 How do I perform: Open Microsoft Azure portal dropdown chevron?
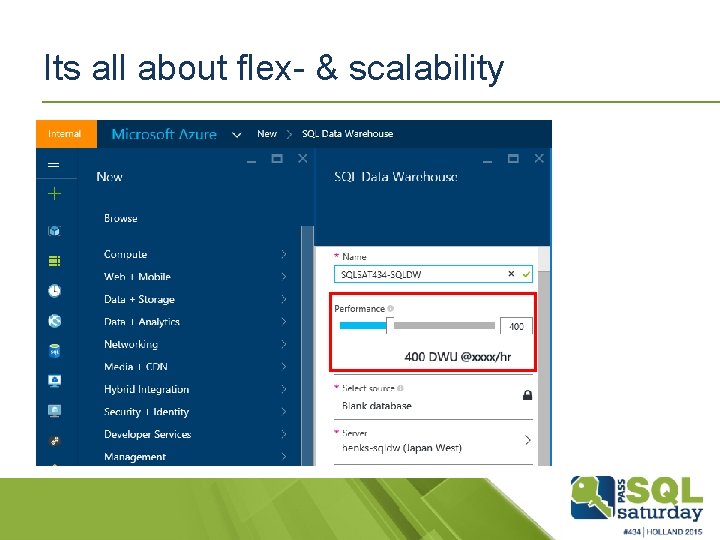[x=236, y=135]
